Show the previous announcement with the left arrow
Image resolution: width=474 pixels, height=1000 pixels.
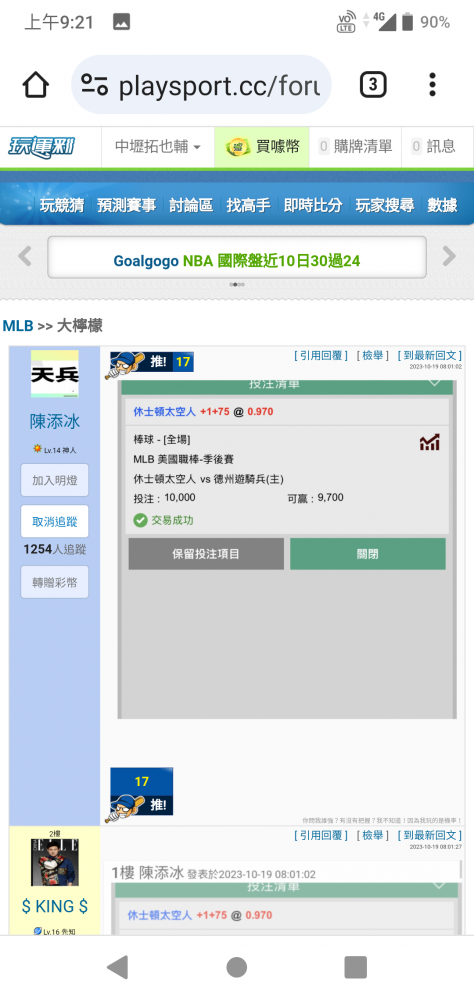click(24, 256)
